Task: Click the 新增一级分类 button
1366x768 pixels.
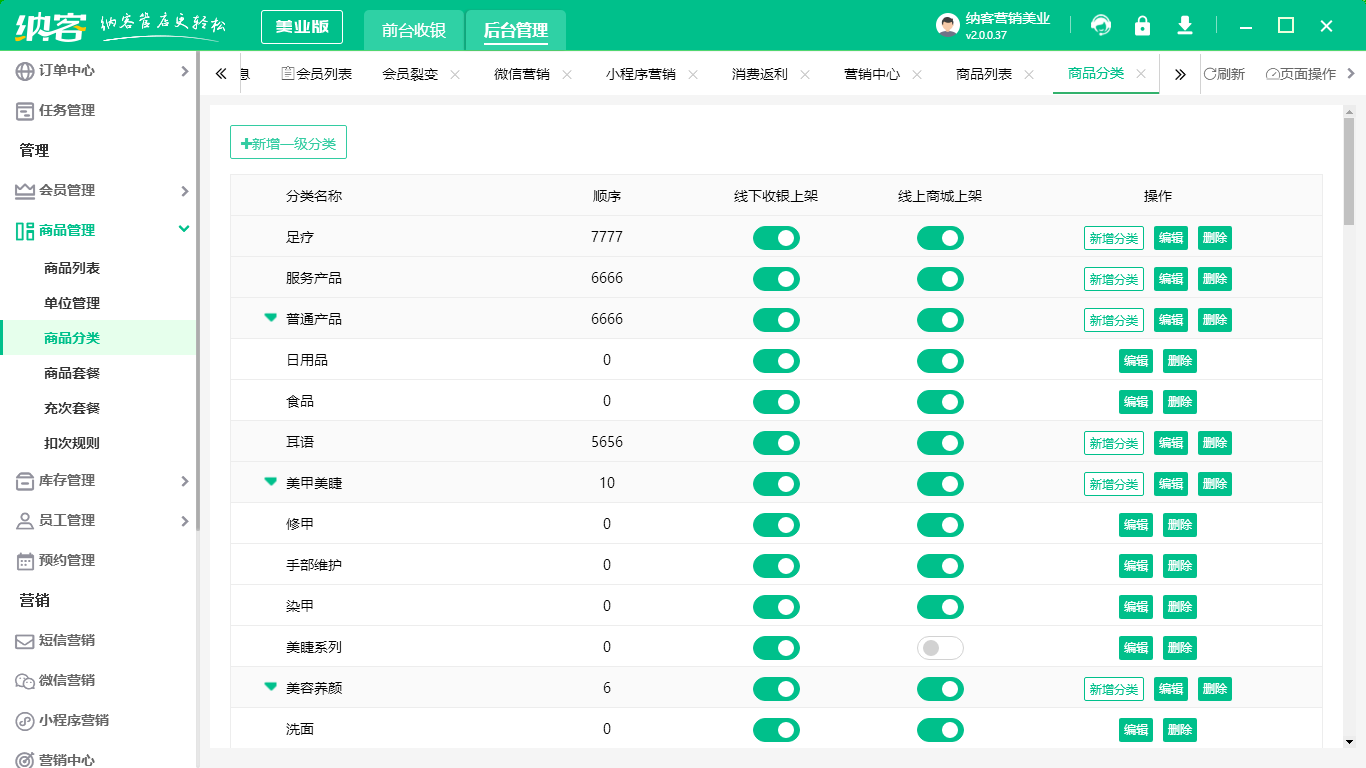Action: coord(288,143)
